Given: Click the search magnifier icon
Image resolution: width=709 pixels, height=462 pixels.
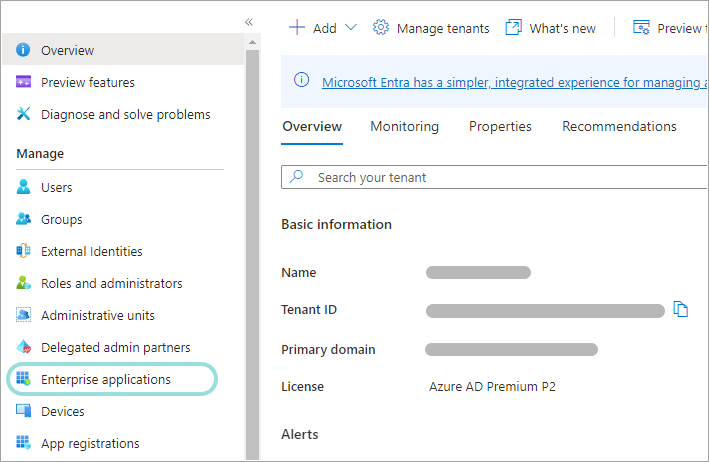Looking at the screenshot, I should [297, 176].
